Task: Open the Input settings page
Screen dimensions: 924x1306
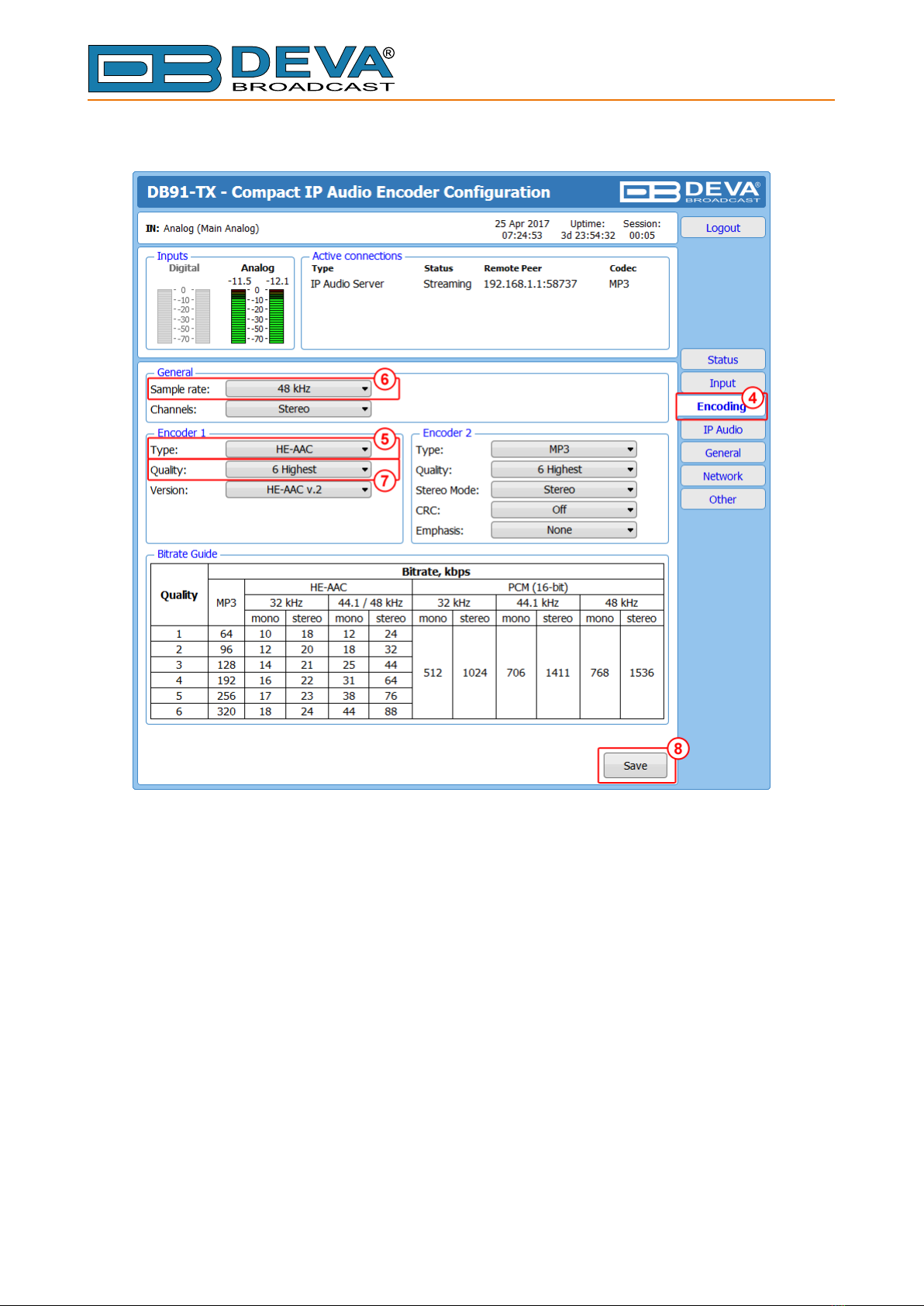Action: pyautogui.click(x=722, y=383)
